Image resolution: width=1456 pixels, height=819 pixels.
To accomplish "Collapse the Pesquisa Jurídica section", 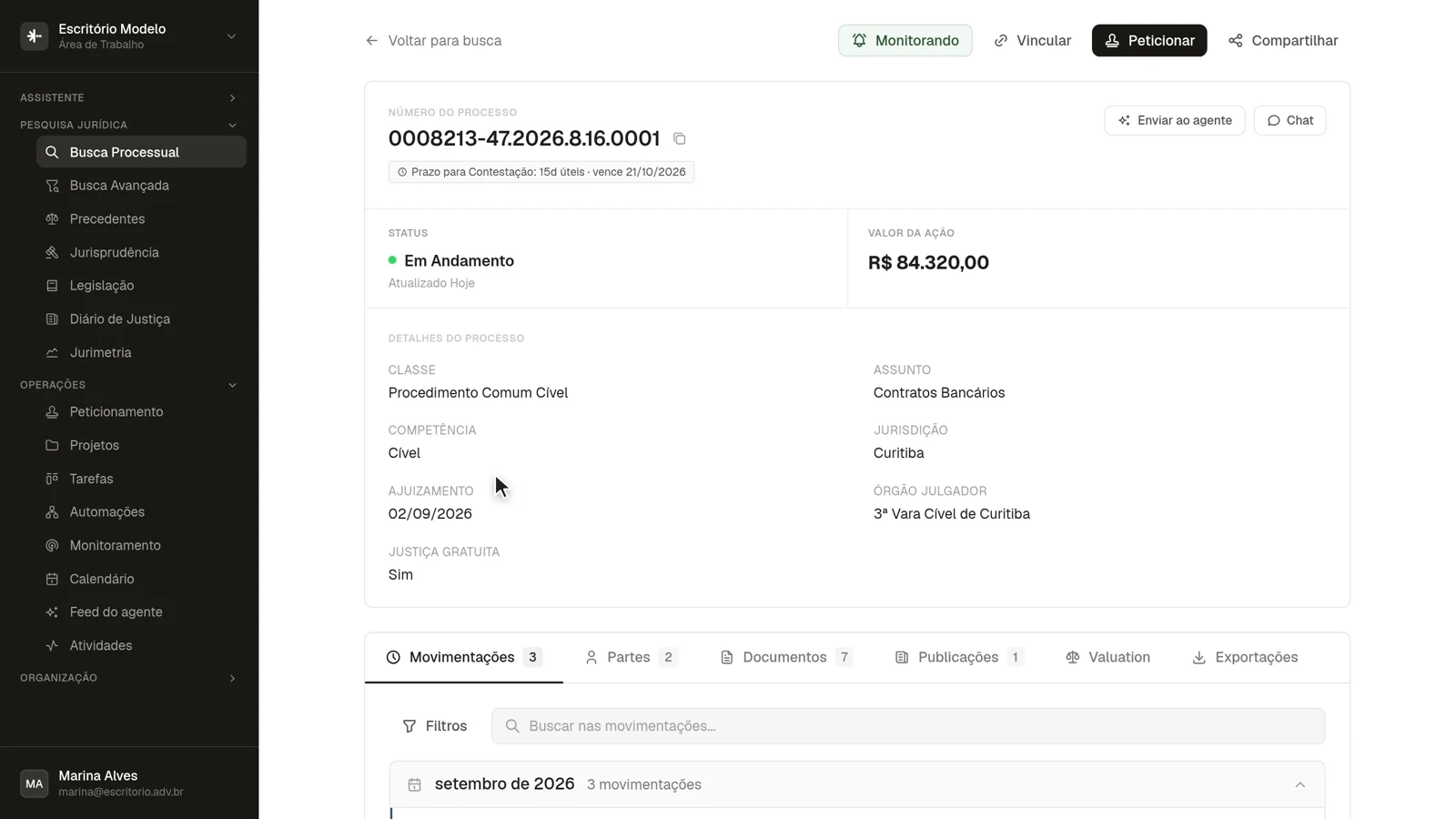I will (x=128, y=125).
